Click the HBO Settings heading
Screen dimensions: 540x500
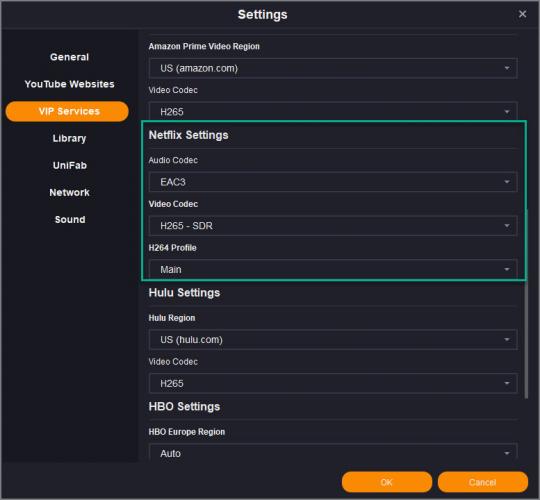184,406
